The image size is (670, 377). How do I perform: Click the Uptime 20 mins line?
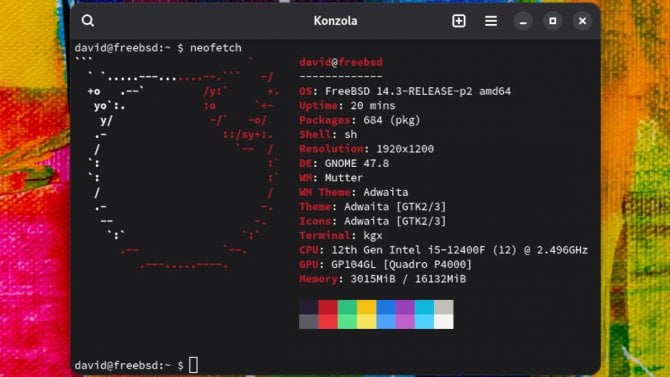pyautogui.click(x=347, y=106)
